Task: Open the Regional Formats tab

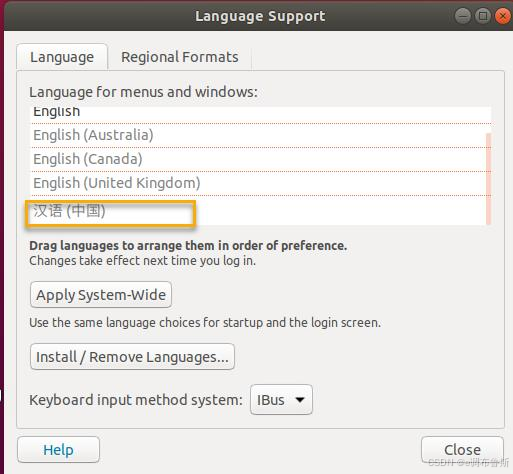Action: [x=180, y=57]
